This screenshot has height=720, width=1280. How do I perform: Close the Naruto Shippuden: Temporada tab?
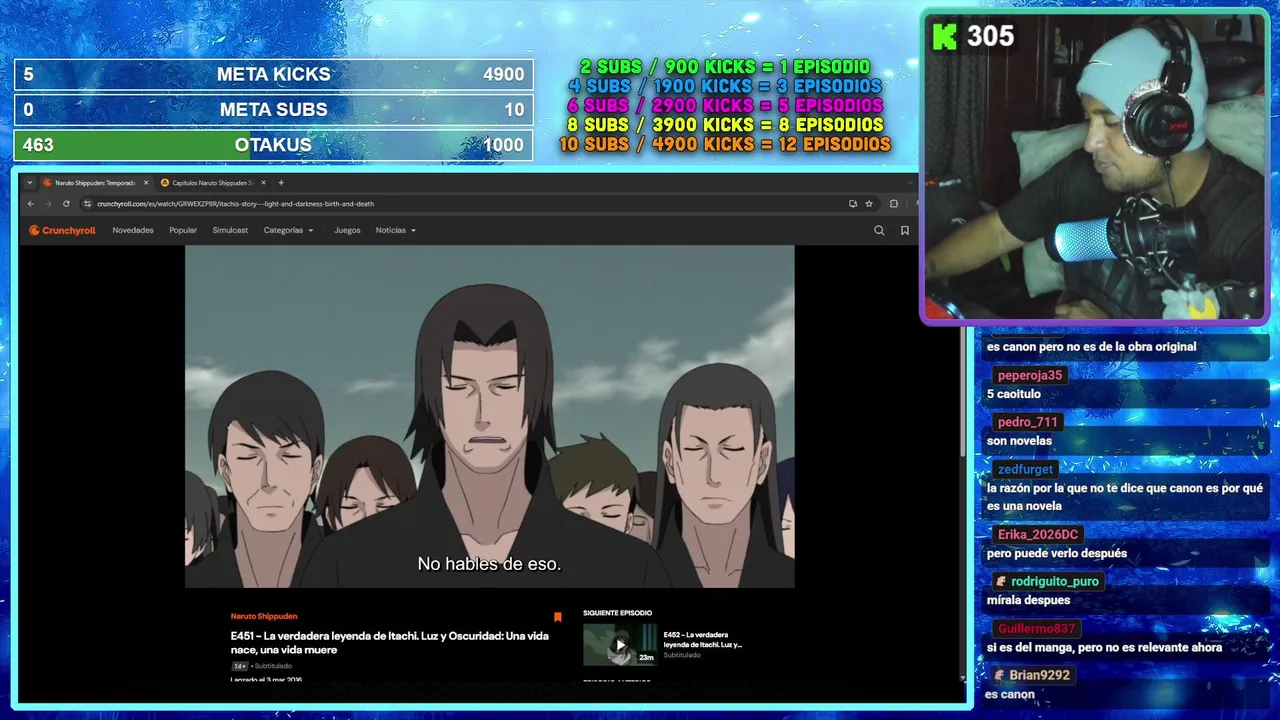(x=146, y=183)
